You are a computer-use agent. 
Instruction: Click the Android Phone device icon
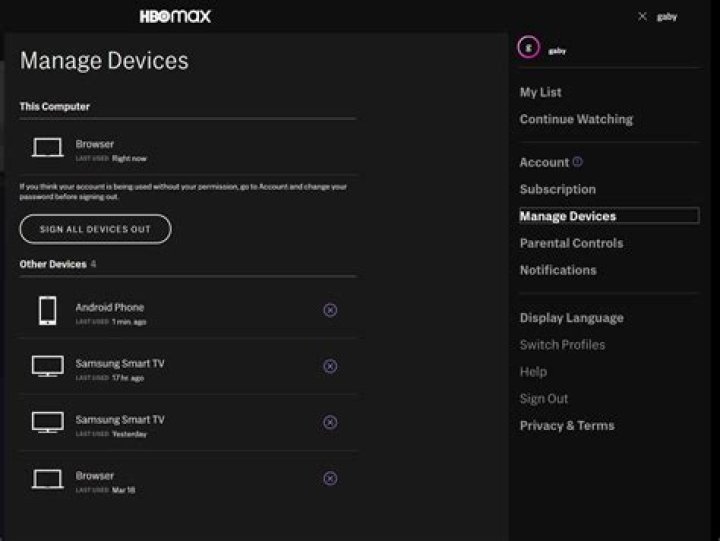pyautogui.click(x=48, y=311)
